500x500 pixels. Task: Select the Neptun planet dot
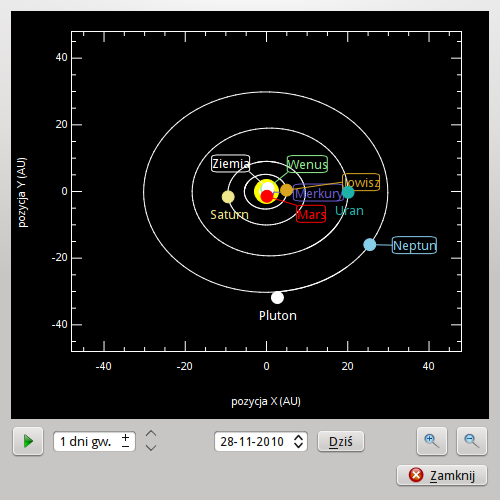pos(370,245)
